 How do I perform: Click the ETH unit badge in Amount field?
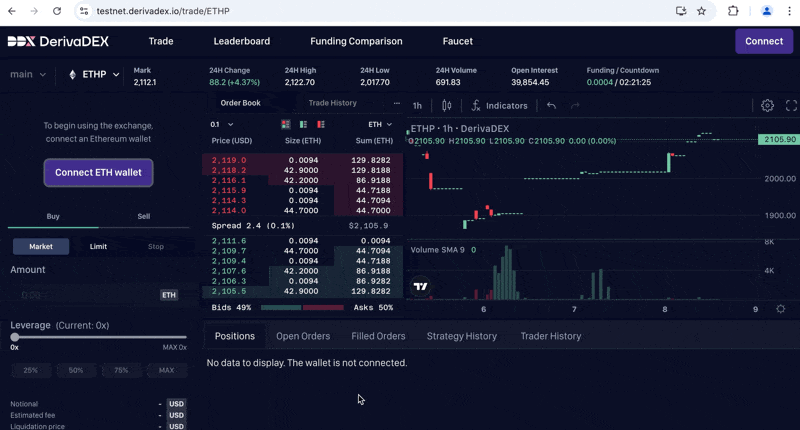tap(169, 295)
